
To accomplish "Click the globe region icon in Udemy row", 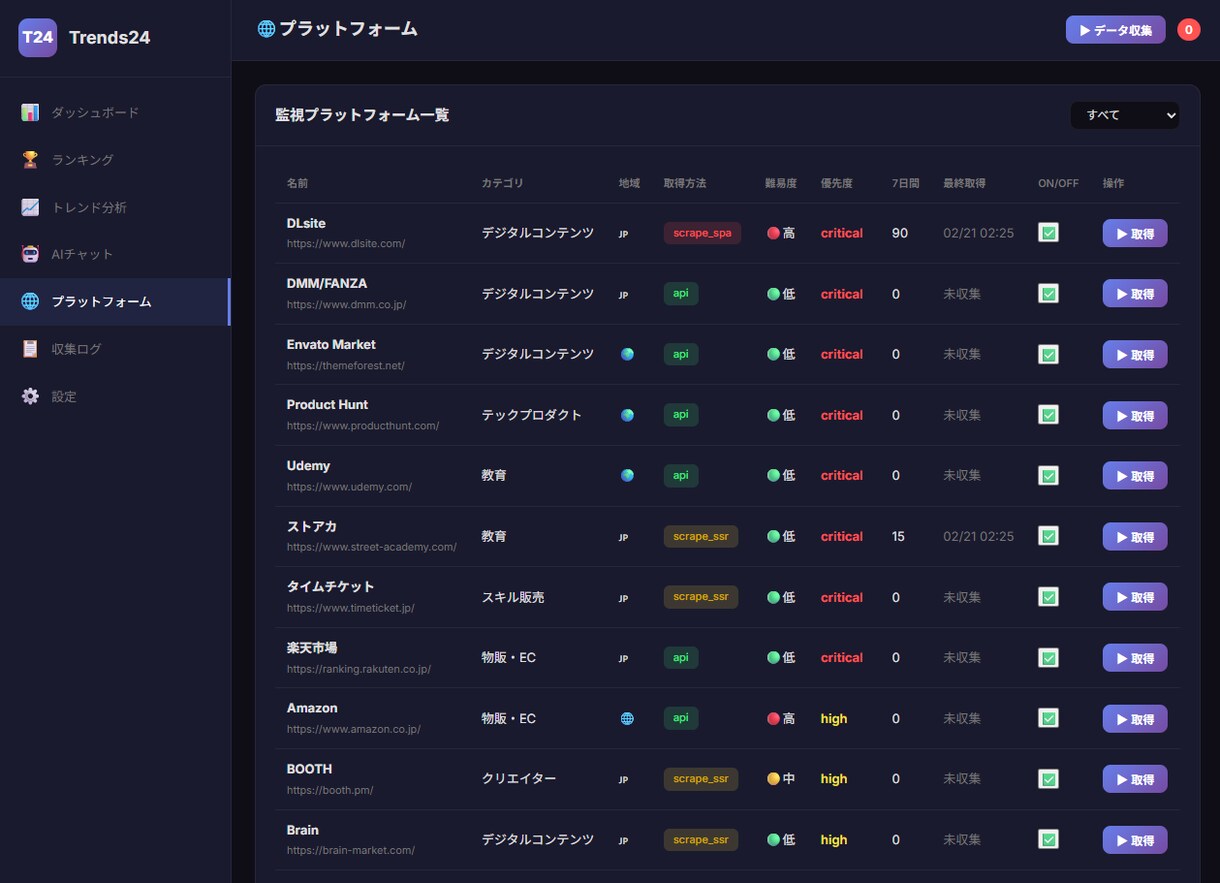I will pyautogui.click(x=627, y=476).
